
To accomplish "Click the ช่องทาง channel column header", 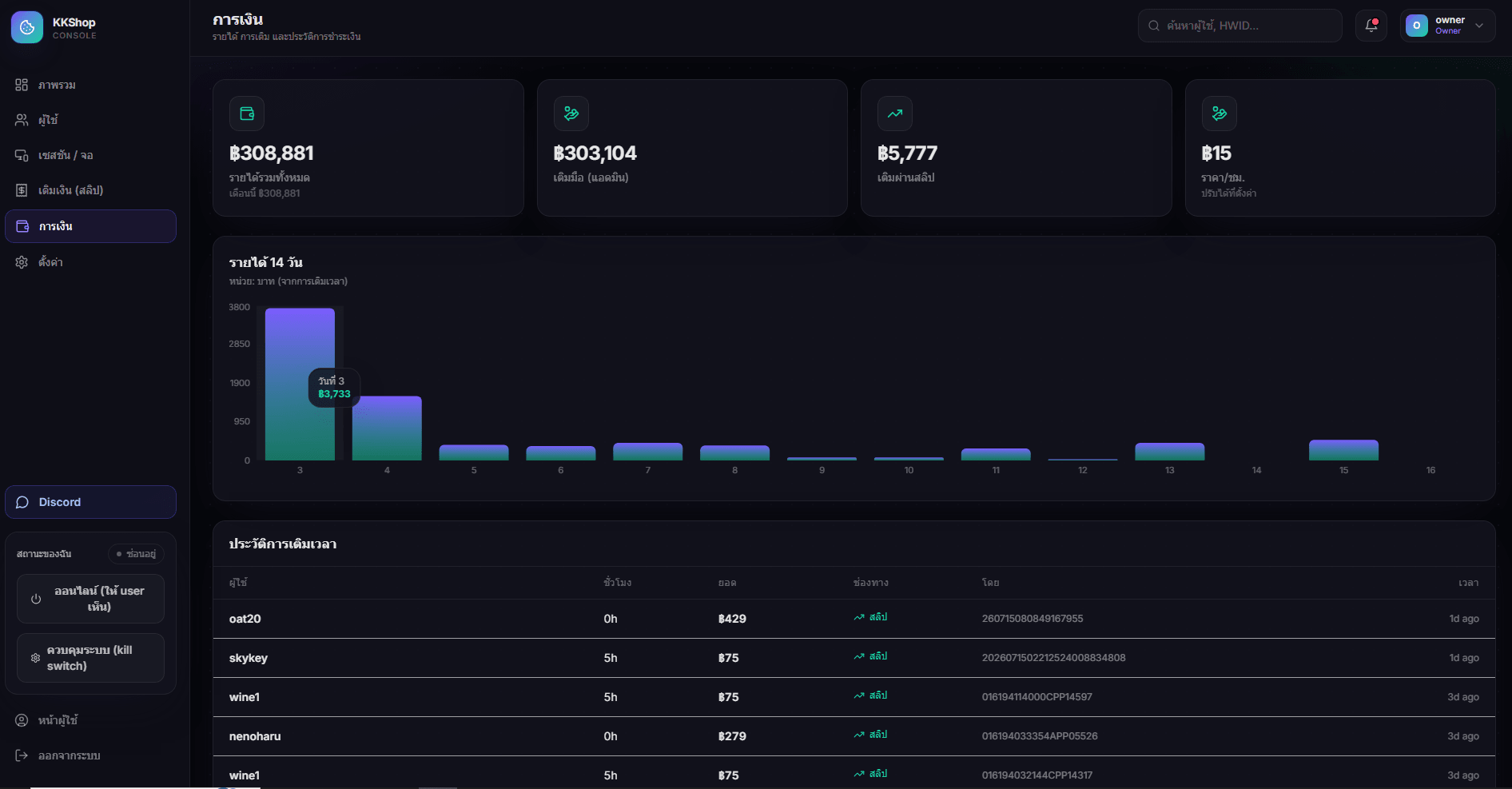I will tap(871, 583).
